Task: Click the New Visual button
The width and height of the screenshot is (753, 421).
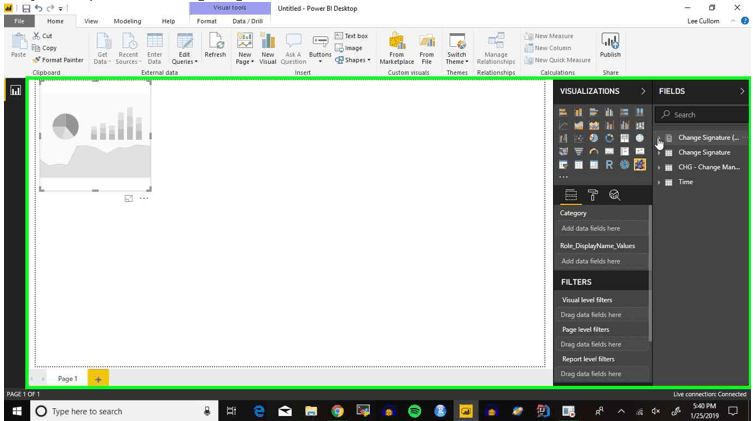Action: pyautogui.click(x=267, y=48)
